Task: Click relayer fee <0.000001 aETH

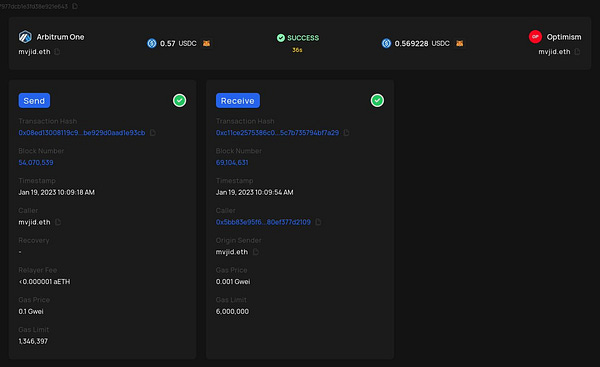Action: [x=44, y=282]
